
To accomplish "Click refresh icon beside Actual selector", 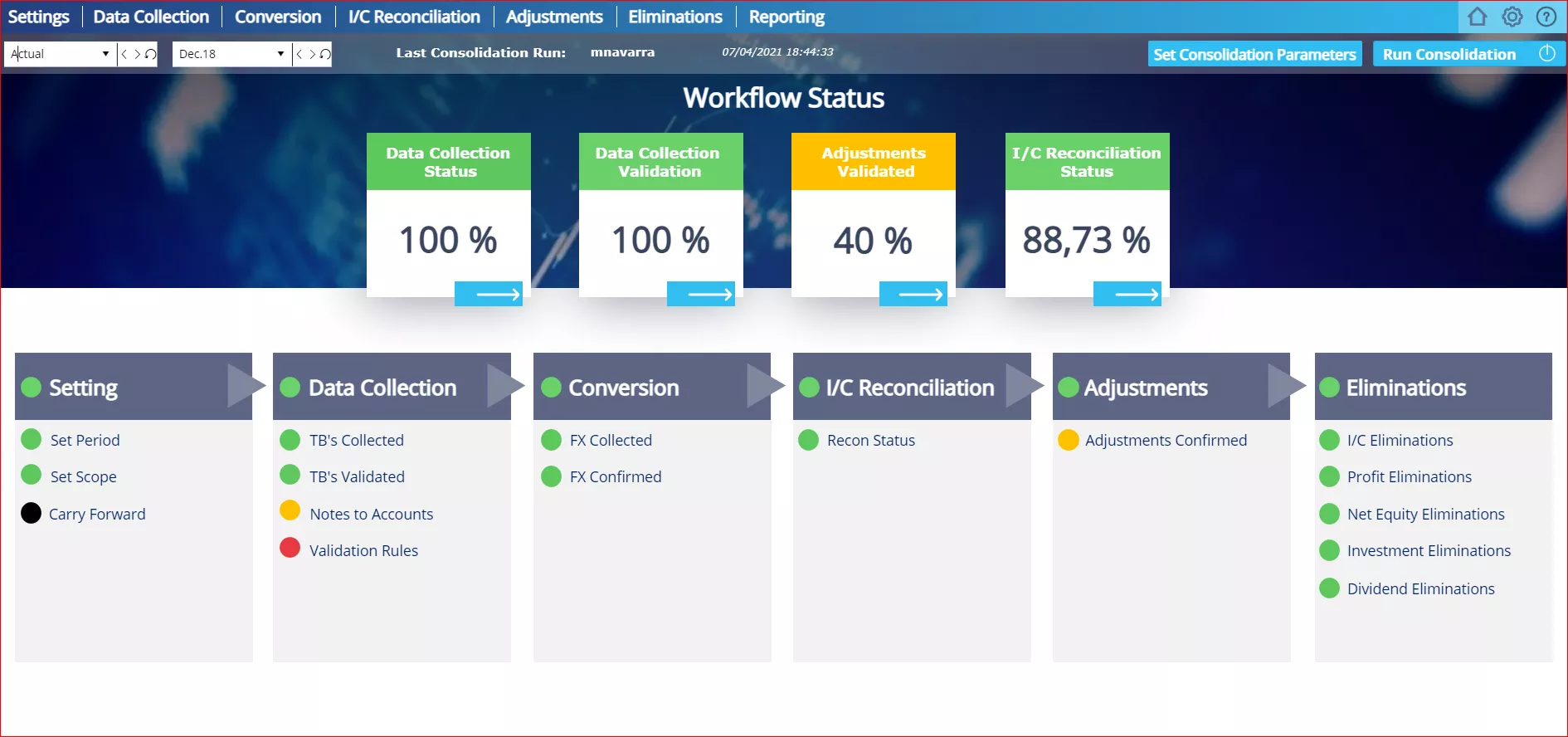I will [x=150, y=54].
